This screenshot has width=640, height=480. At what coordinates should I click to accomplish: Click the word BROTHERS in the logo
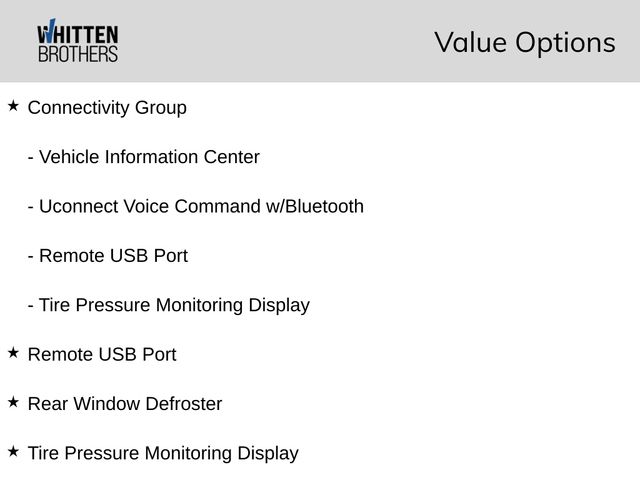pos(77,54)
